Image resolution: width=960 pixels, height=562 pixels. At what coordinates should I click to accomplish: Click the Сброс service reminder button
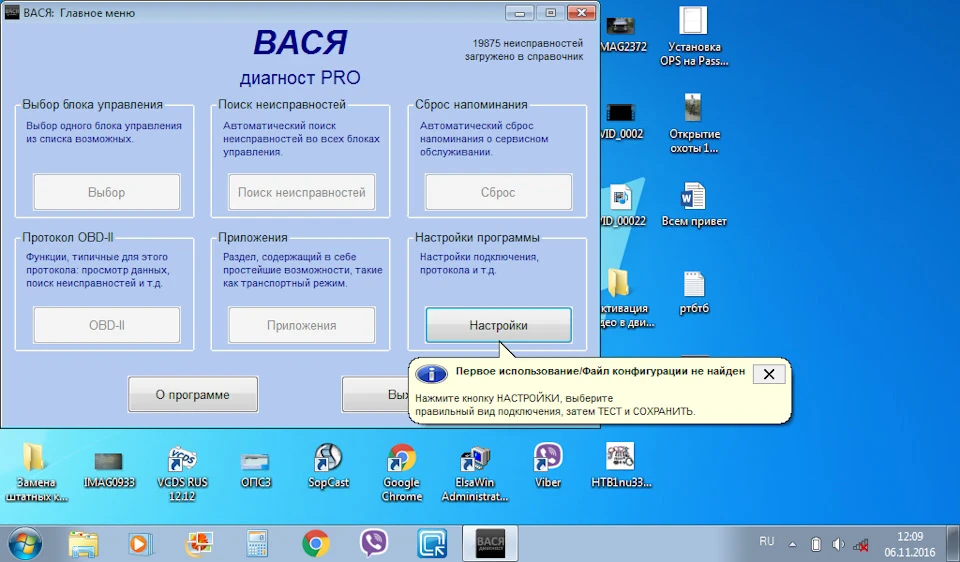click(498, 192)
